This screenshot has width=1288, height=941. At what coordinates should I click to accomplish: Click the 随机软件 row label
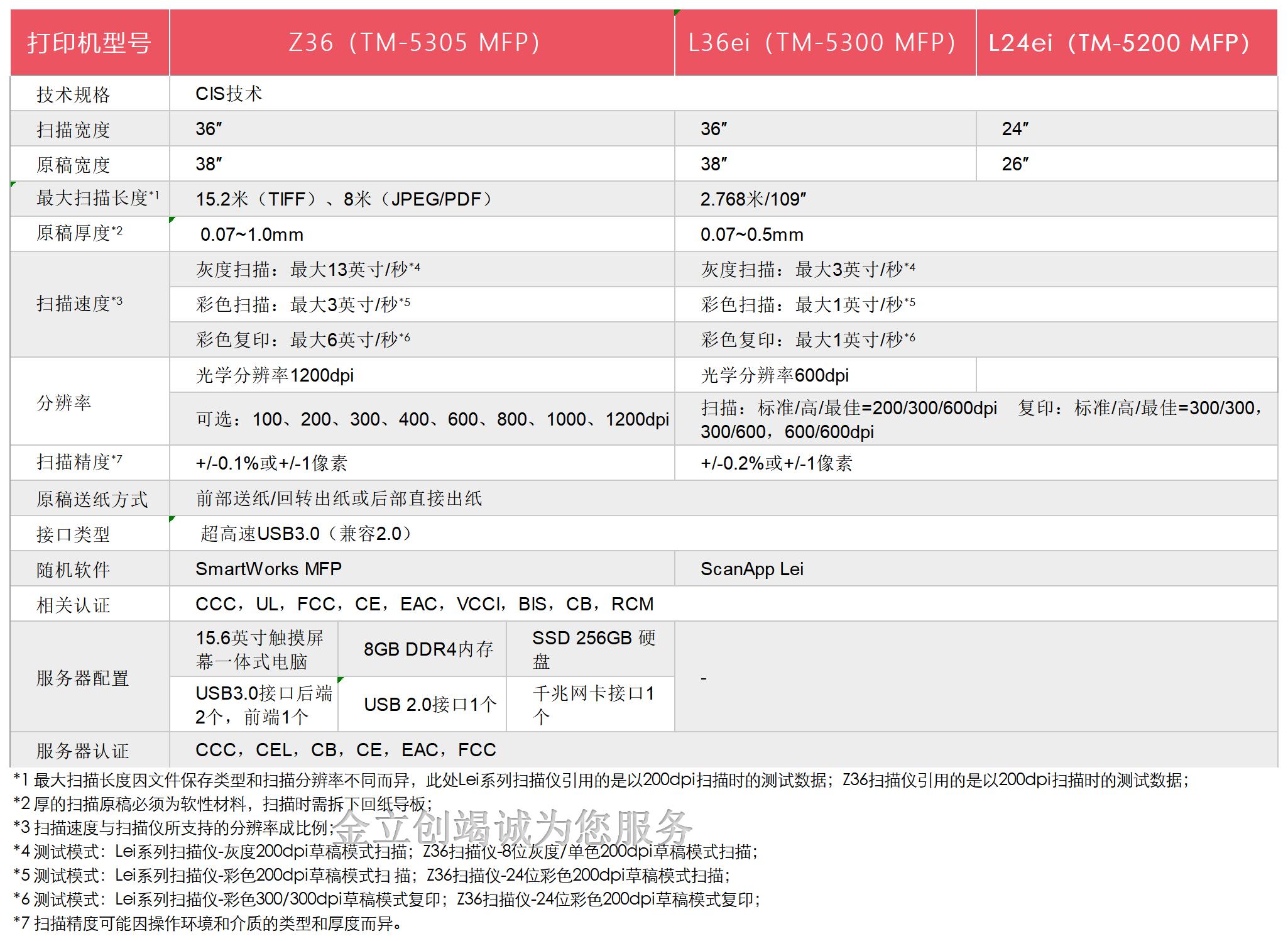point(90,569)
